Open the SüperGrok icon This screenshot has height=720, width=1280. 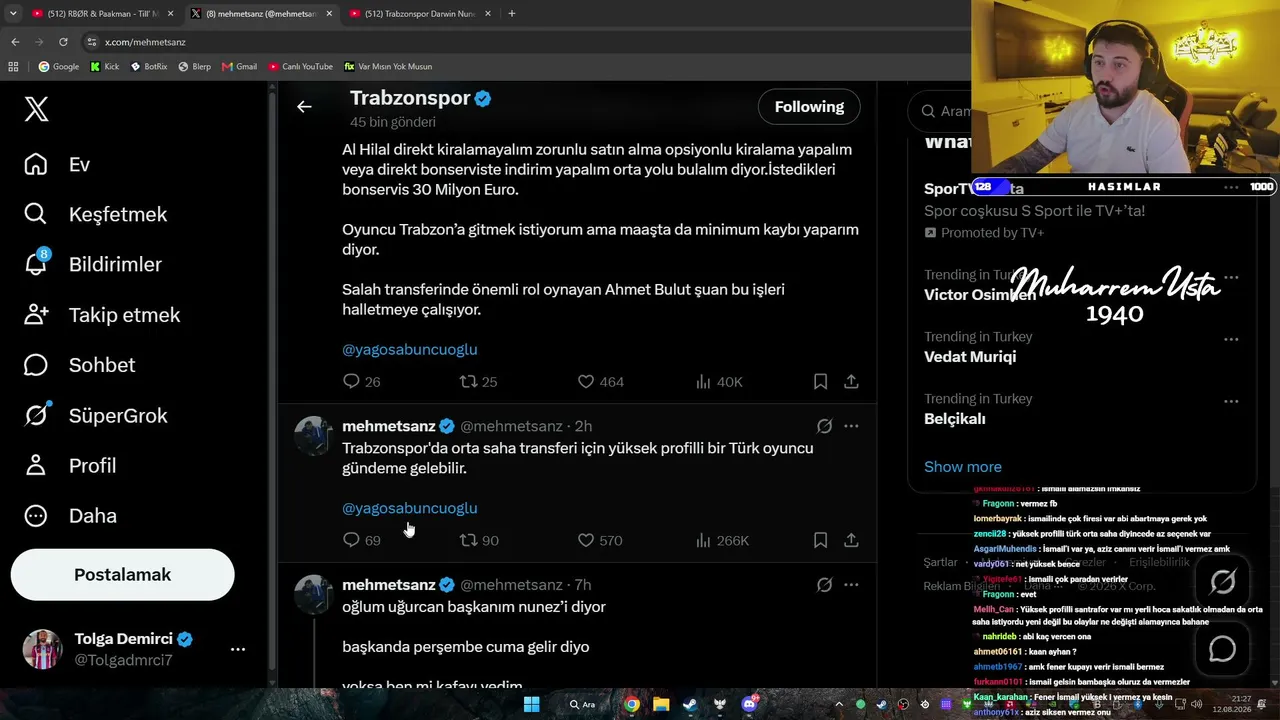[36, 415]
